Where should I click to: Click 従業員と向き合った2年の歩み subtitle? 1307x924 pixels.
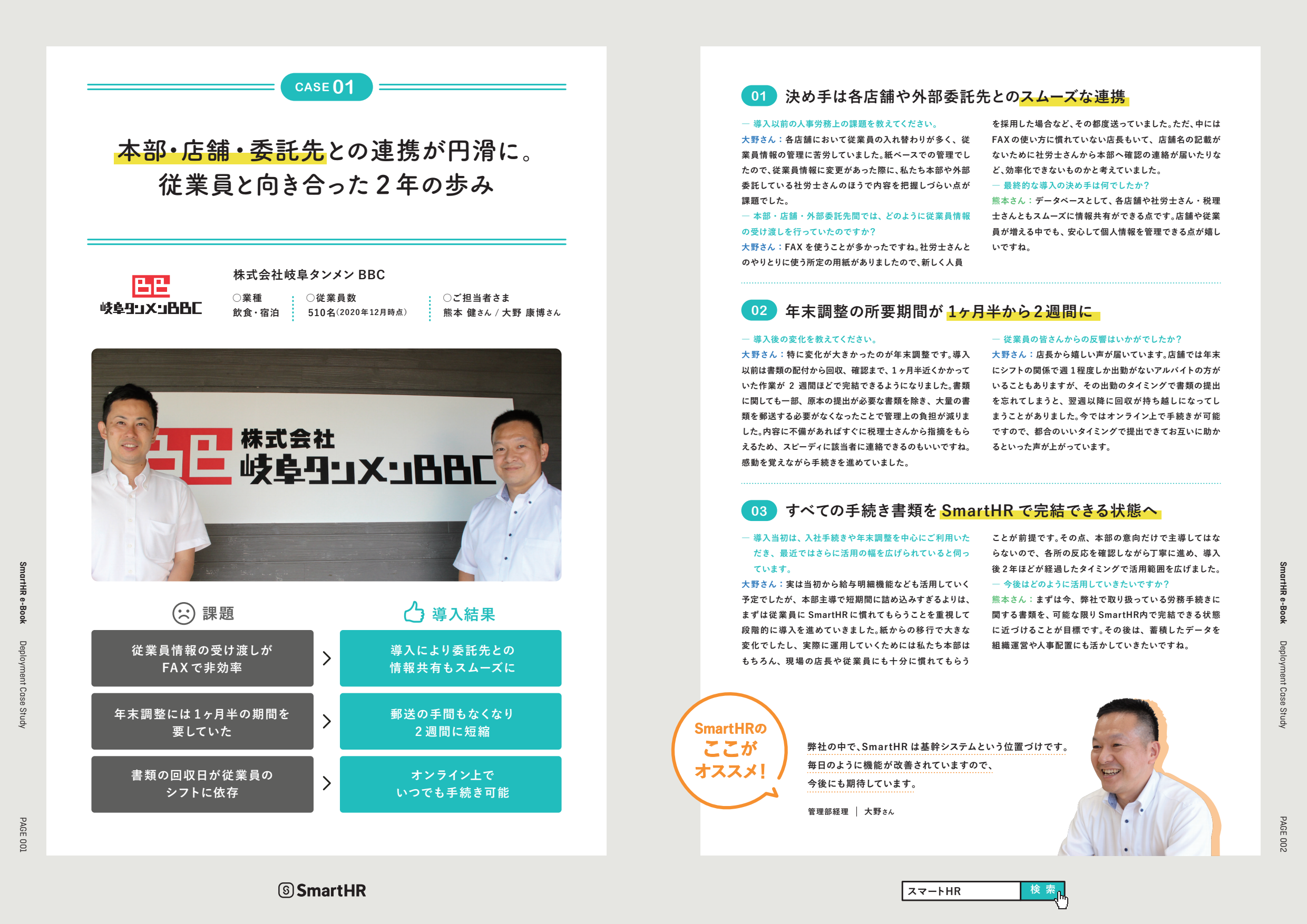click(326, 185)
